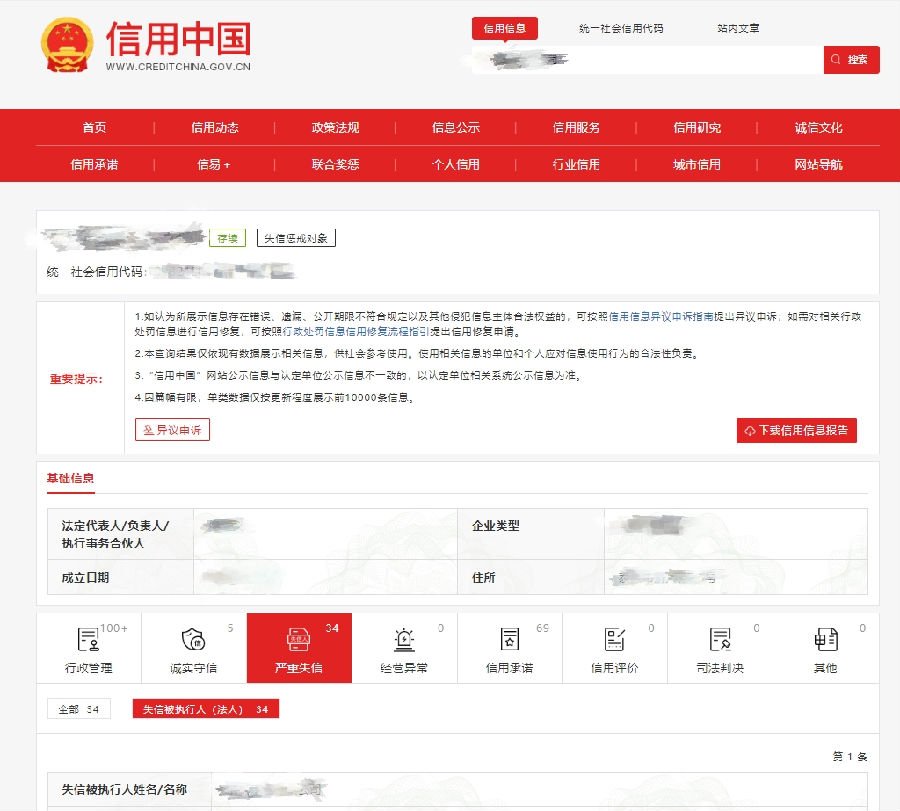Switch to 站内文章 search tab
The image size is (900, 811).
coord(738,29)
